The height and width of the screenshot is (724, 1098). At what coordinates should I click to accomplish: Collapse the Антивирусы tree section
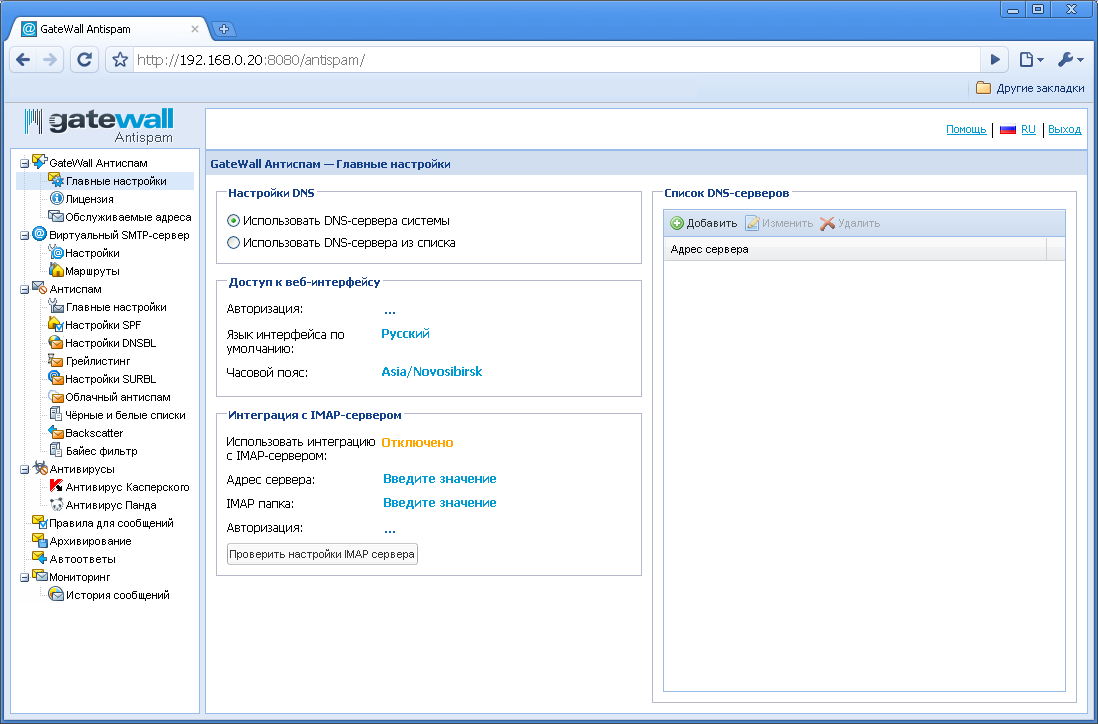pyautogui.click(x=24, y=469)
